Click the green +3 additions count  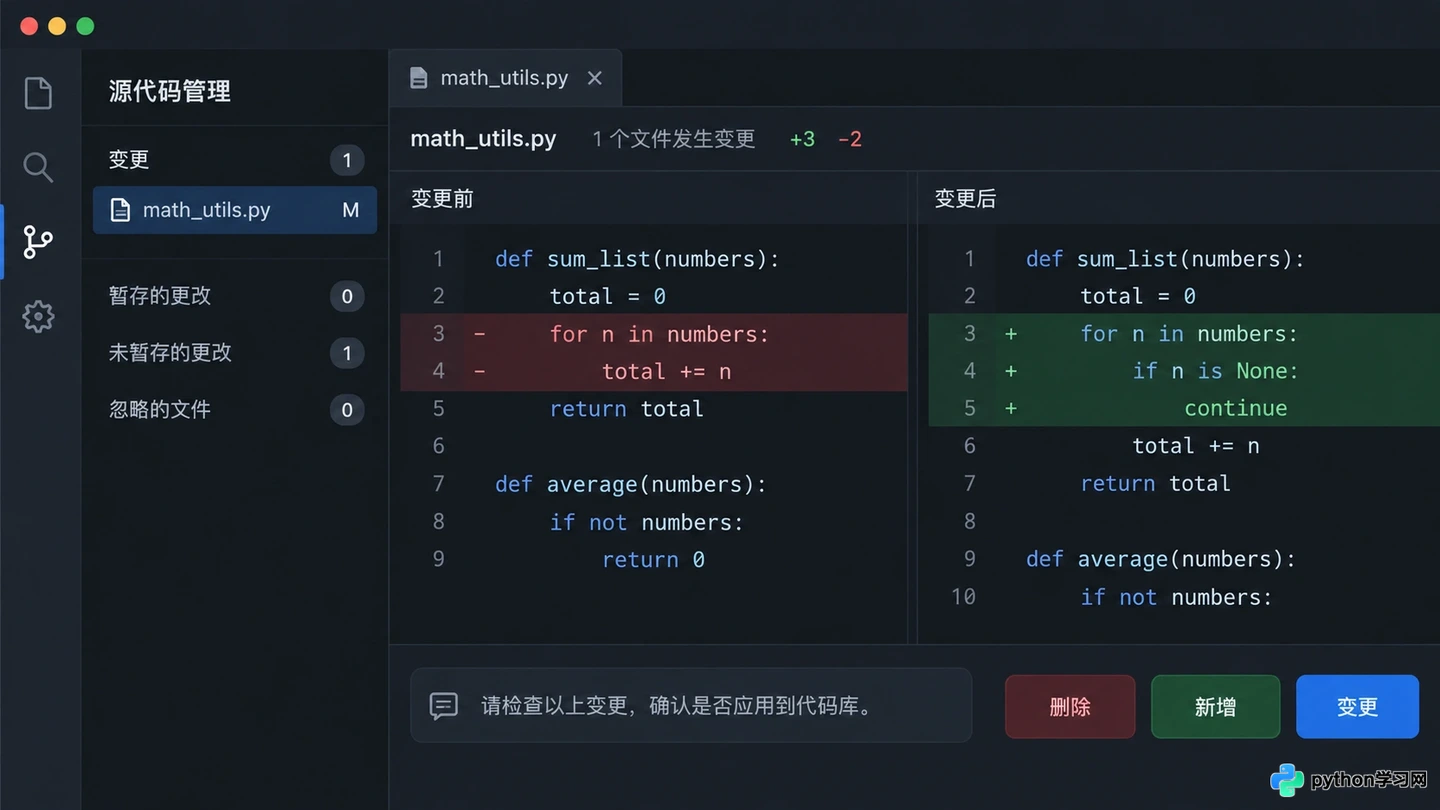[x=802, y=140]
